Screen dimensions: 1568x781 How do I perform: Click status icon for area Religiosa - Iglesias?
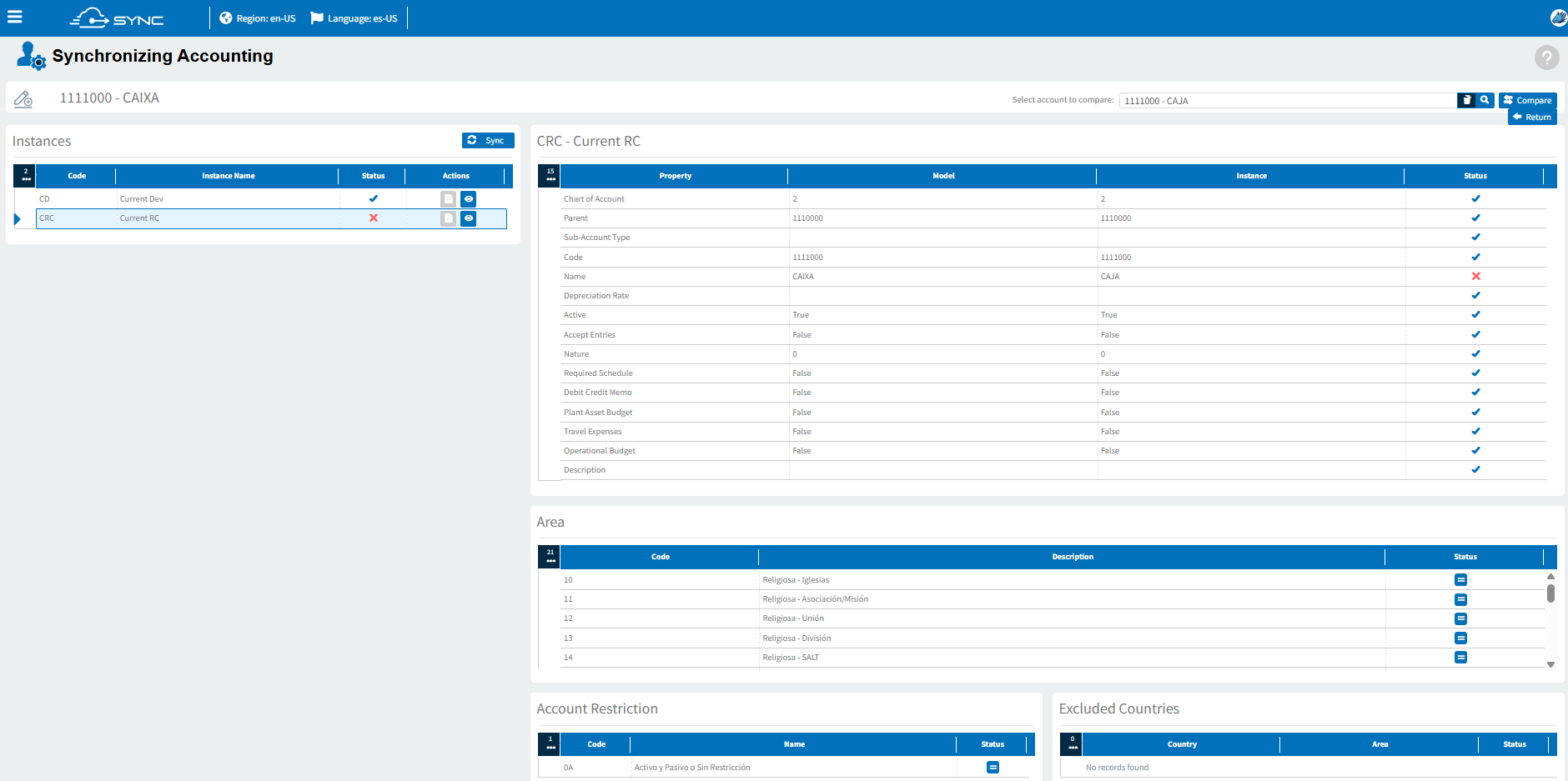pos(1460,580)
